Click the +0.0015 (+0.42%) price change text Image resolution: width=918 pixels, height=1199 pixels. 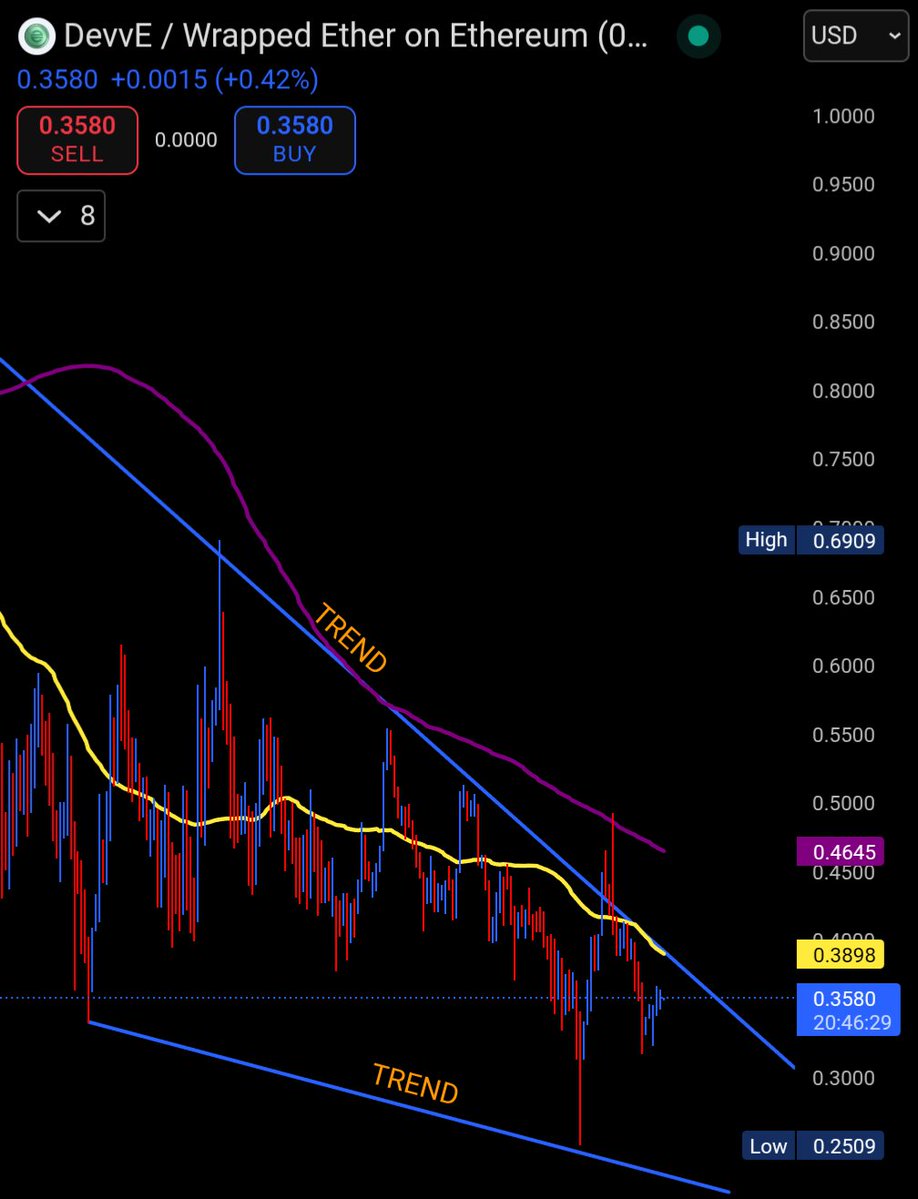[x=215, y=80]
